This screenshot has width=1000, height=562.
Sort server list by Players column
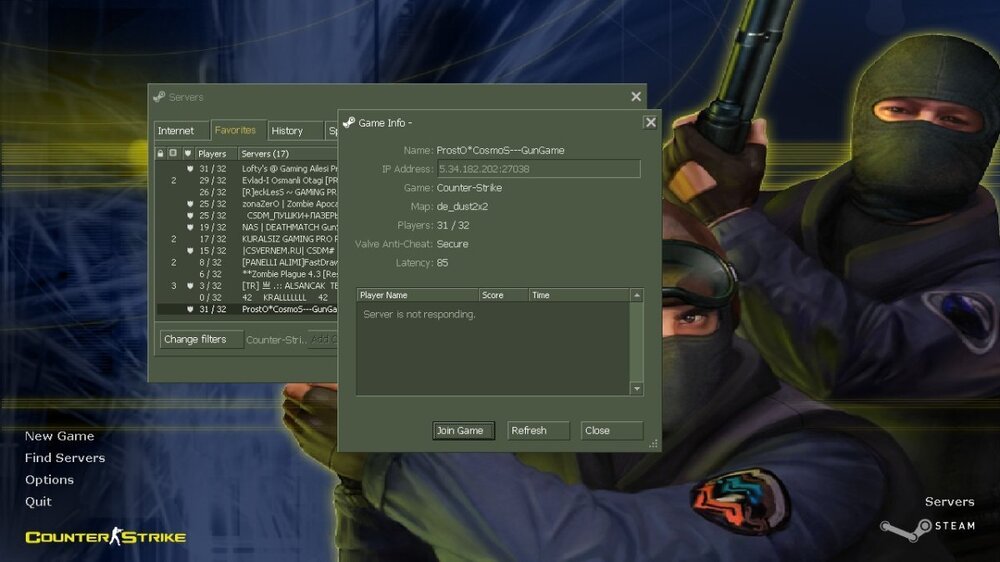[x=215, y=154]
